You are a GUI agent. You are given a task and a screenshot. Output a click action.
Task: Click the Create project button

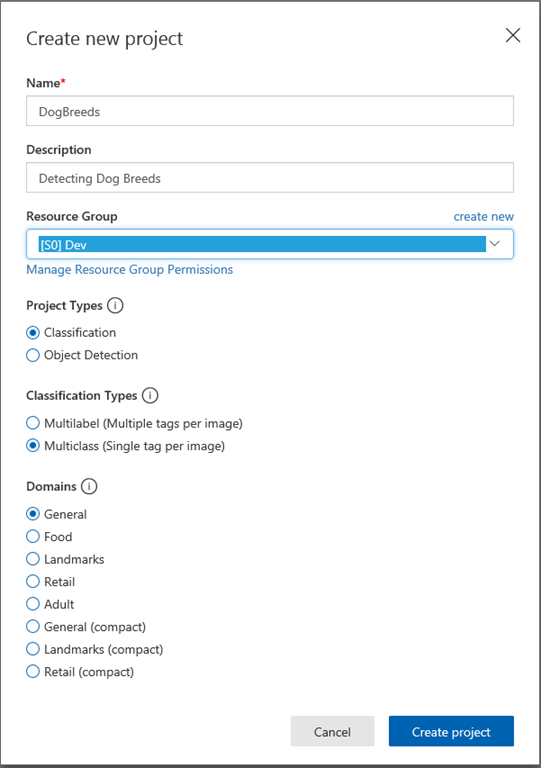(x=451, y=731)
